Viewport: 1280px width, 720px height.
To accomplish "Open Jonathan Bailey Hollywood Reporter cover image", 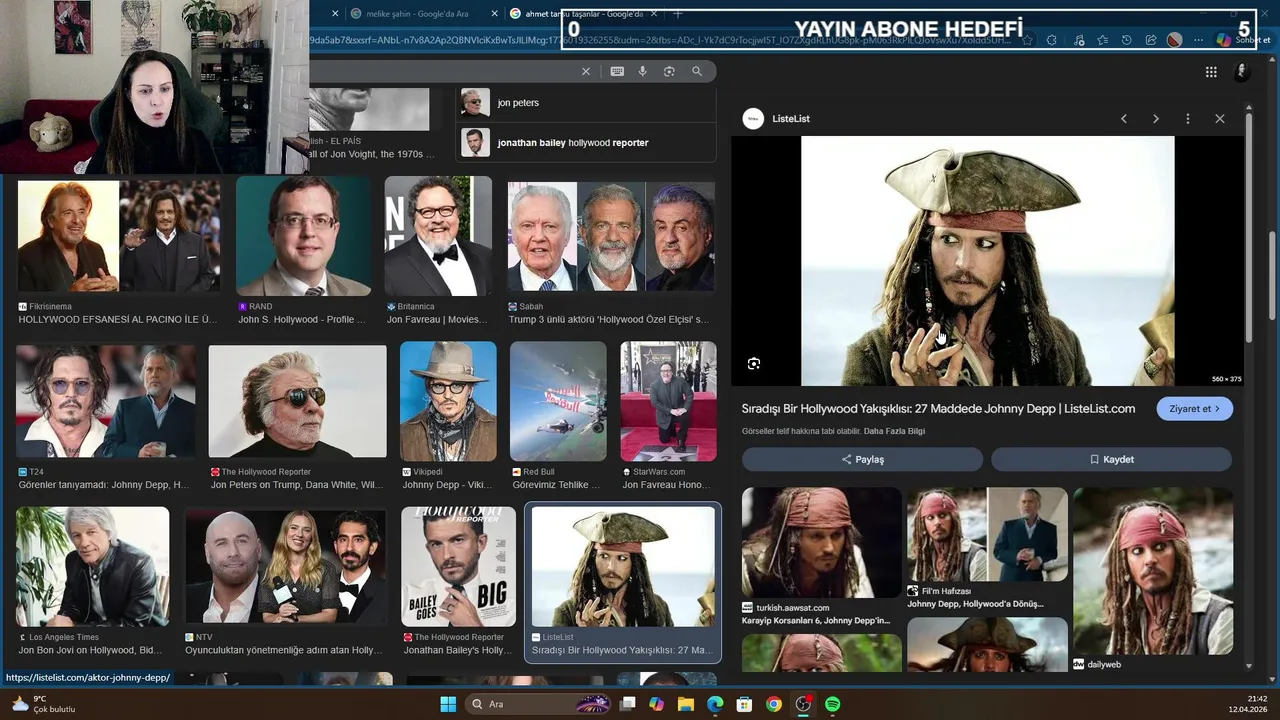I will (x=458, y=566).
